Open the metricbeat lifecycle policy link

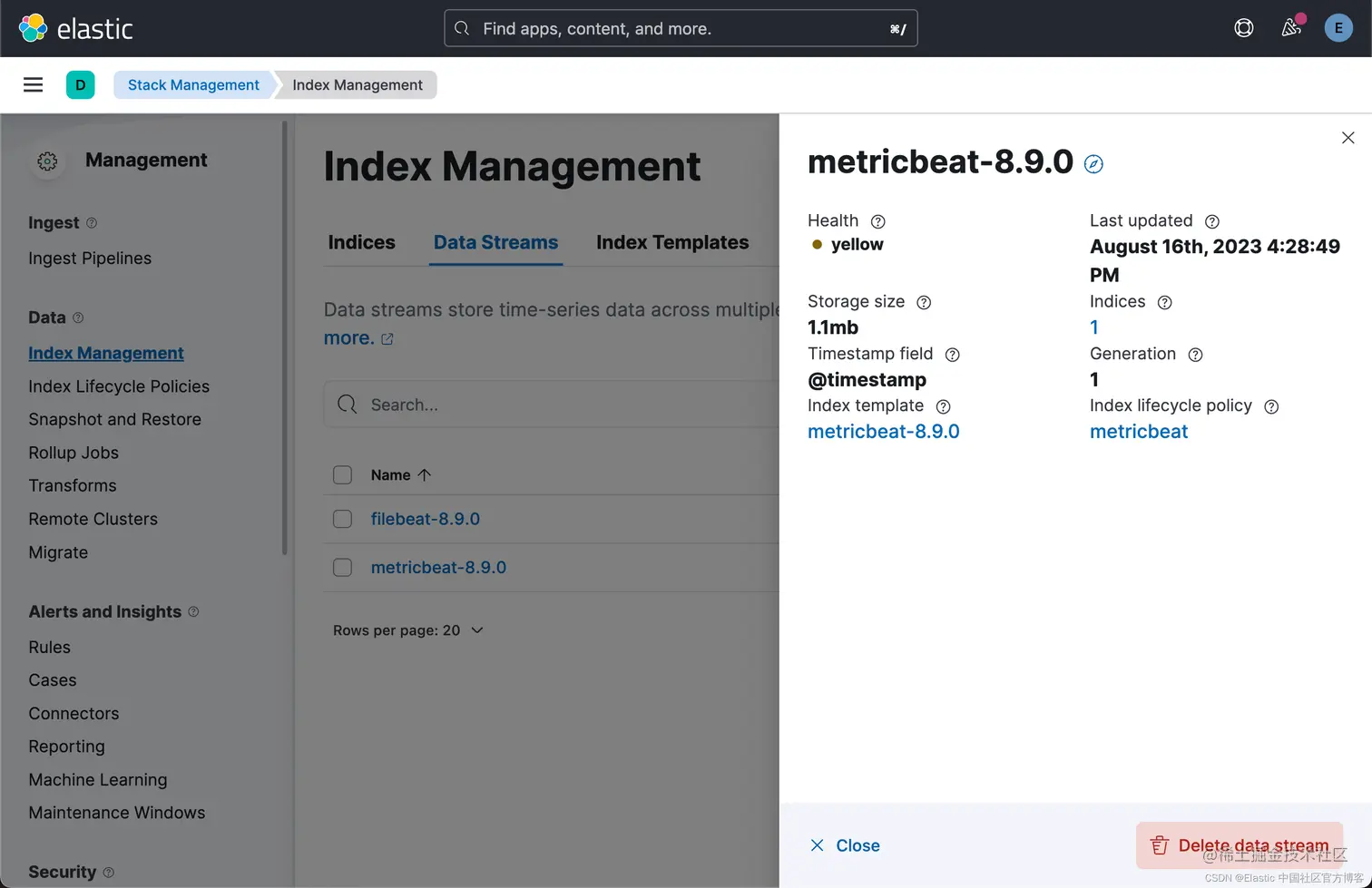[1139, 432]
